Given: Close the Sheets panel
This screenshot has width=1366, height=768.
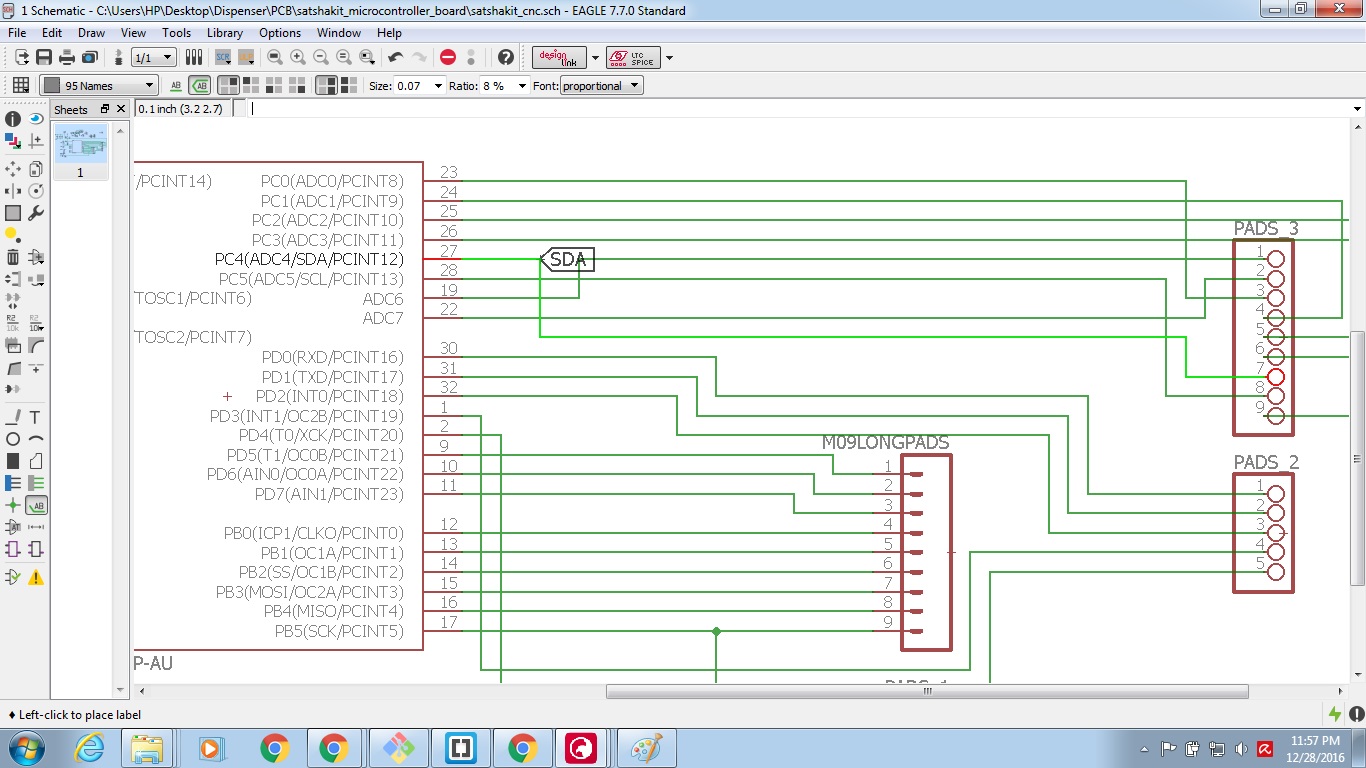Looking at the screenshot, I should pos(121,109).
